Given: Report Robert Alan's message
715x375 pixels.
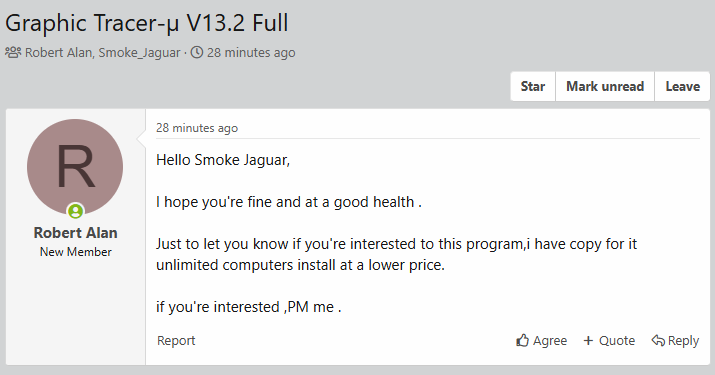Looking at the screenshot, I should pos(176,340).
